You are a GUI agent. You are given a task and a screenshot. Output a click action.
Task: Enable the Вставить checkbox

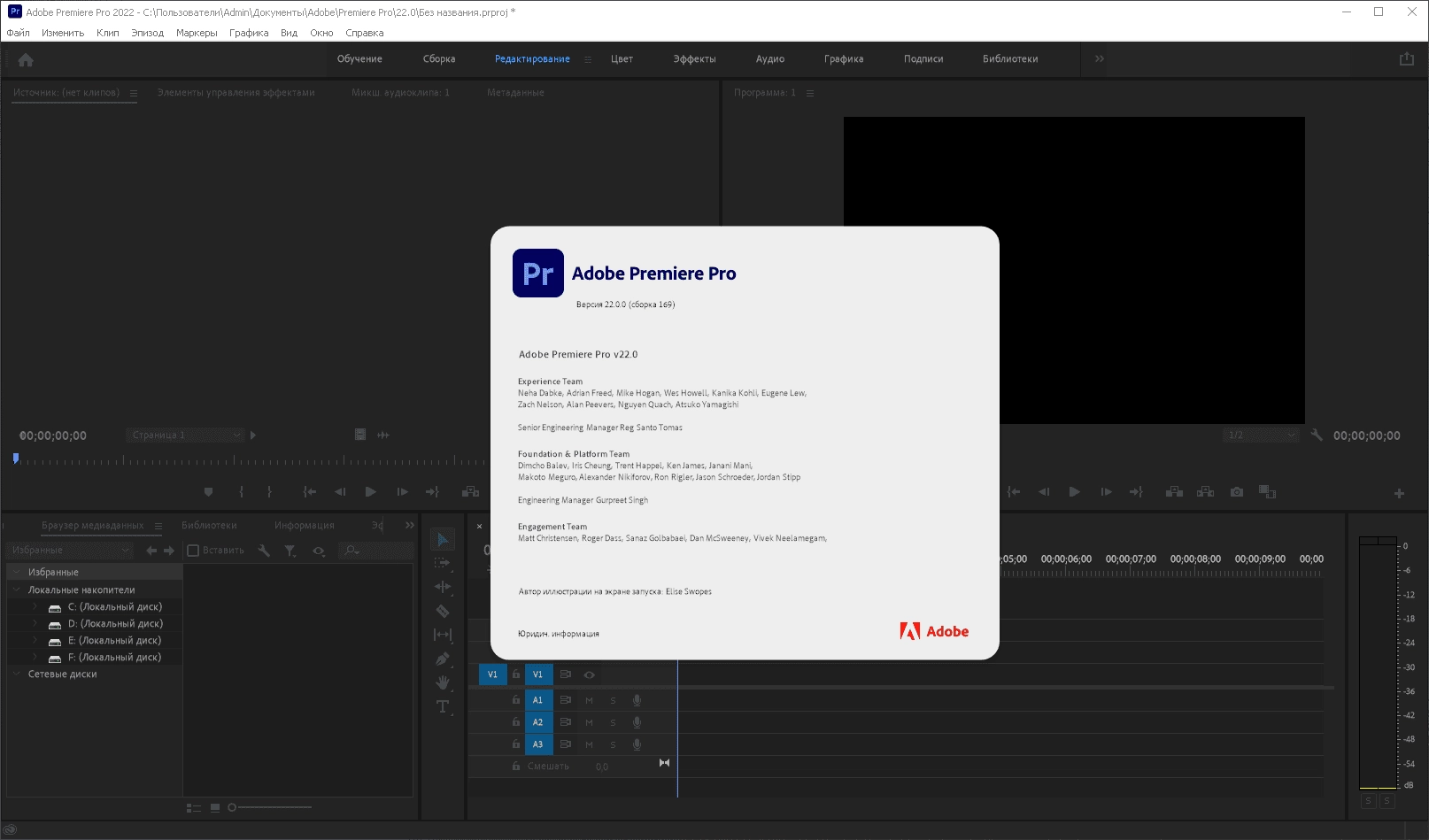pyautogui.click(x=193, y=551)
